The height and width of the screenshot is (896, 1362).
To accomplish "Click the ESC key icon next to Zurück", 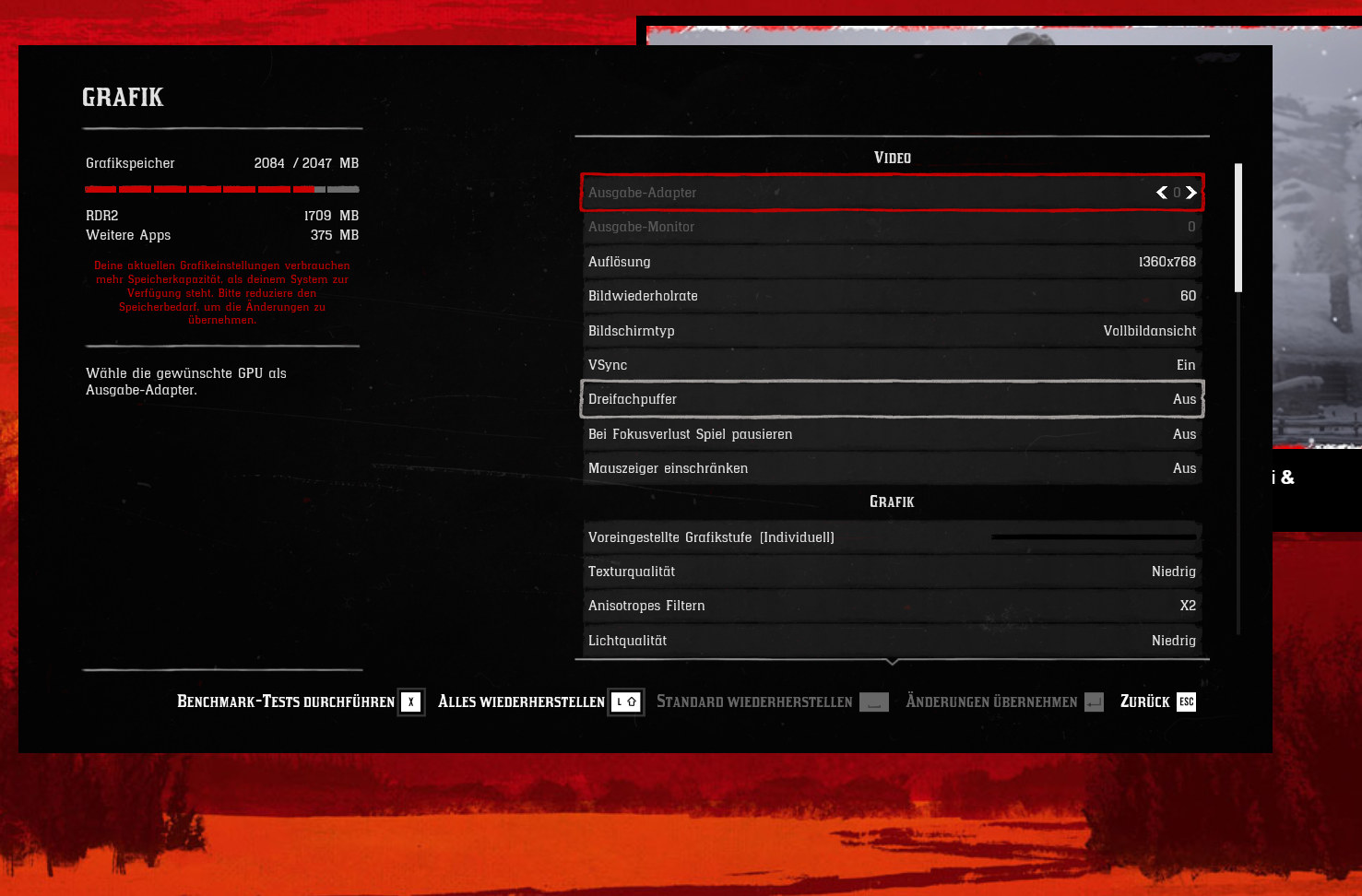I will point(1186,701).
